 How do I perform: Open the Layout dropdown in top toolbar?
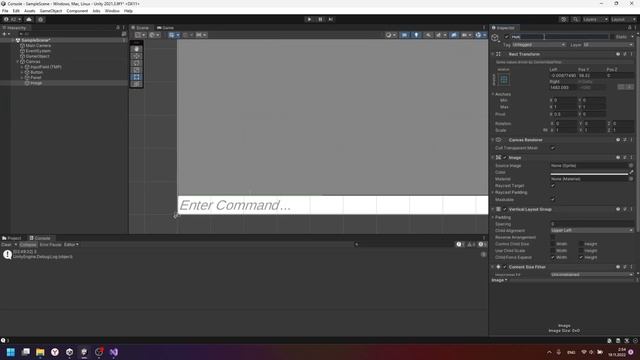624,19
